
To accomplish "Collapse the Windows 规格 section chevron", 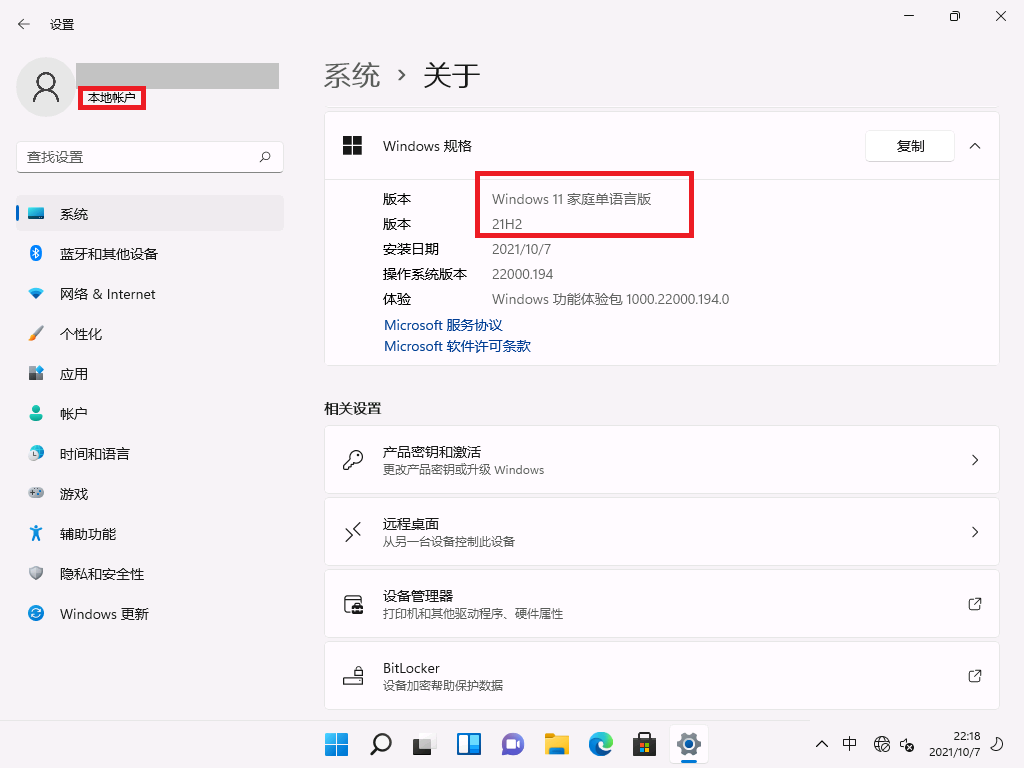I will point(975,146).
